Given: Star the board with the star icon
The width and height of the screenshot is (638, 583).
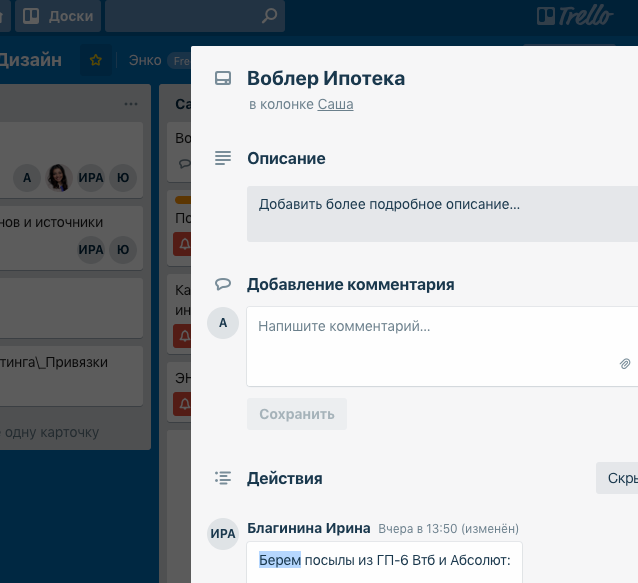Looking at the screenshot, I should point(96,60).
